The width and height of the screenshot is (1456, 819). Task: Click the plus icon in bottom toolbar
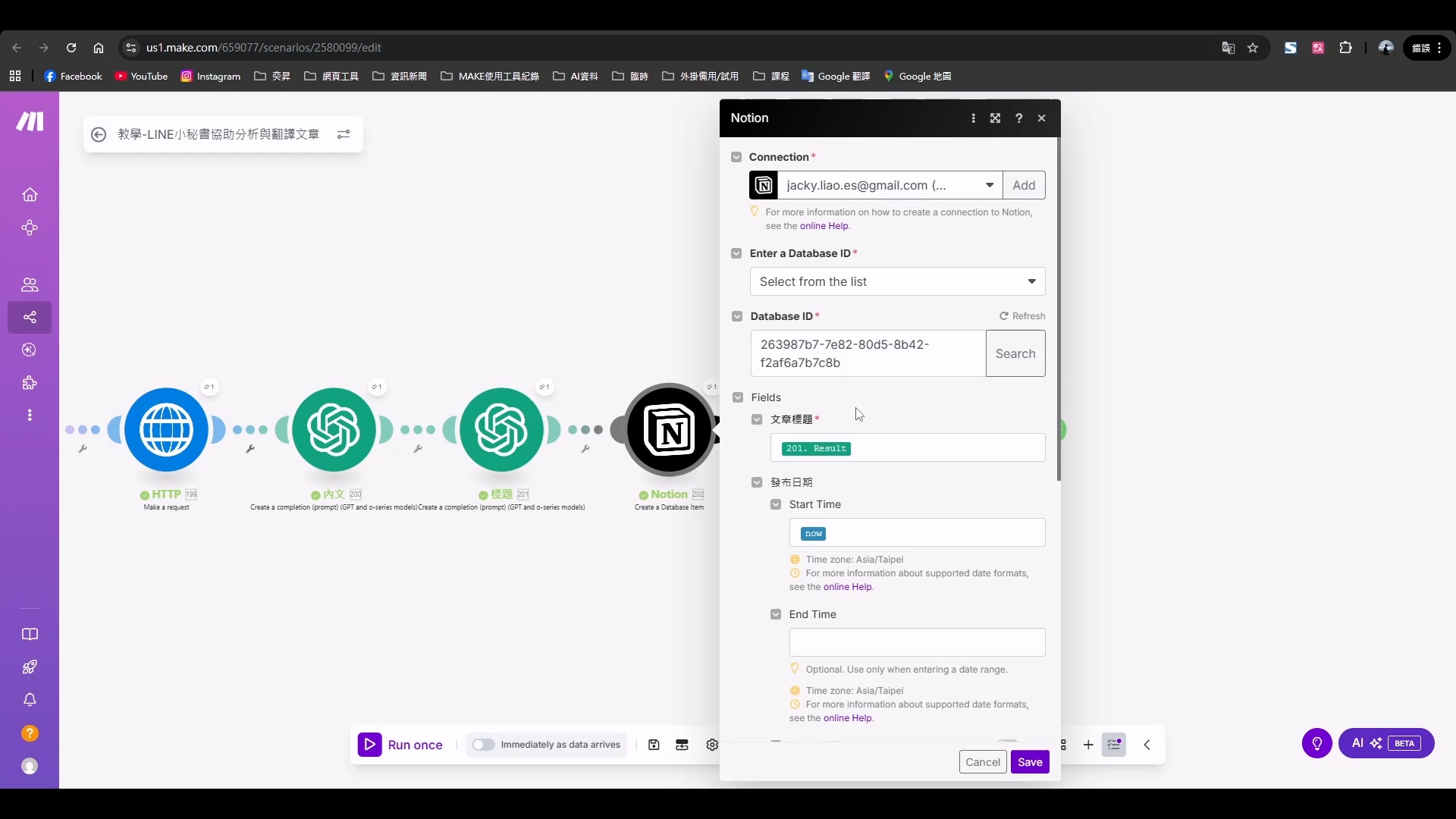coord(1088,745)
